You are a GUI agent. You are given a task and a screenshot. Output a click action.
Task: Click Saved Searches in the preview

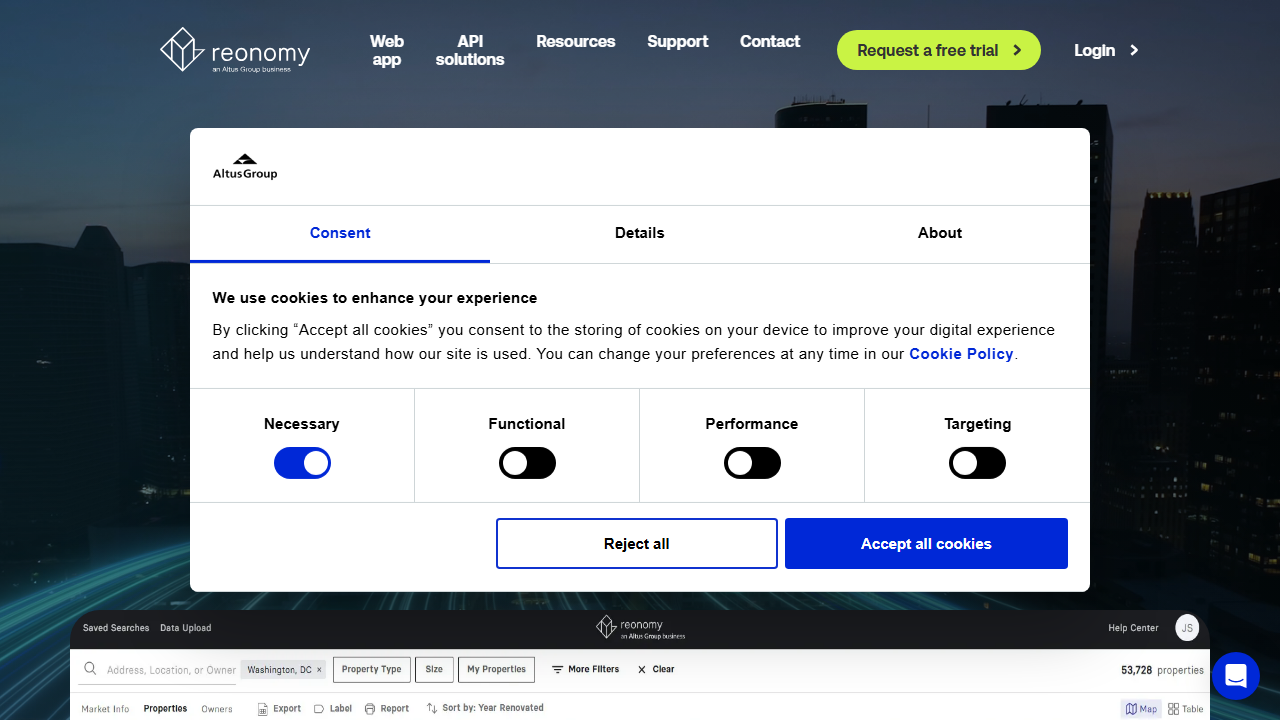pyautogui.click(x=116, y=628)
